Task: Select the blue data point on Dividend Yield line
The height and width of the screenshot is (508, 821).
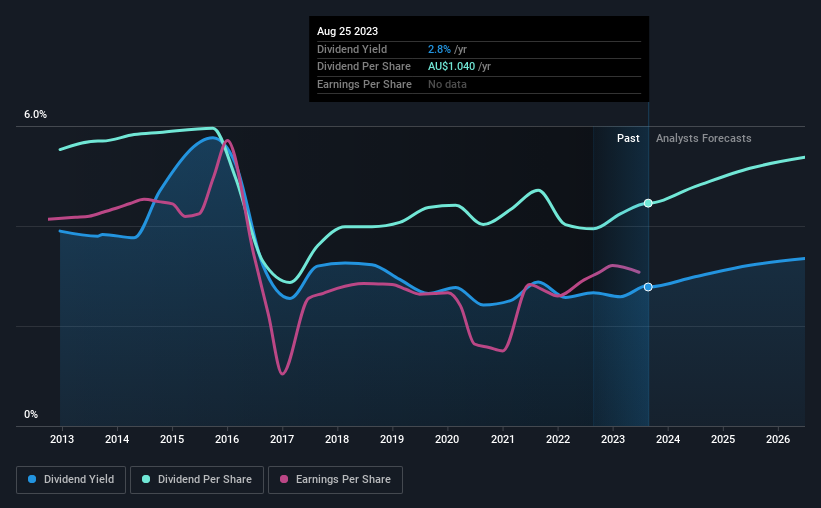Action: coord(648,287)
